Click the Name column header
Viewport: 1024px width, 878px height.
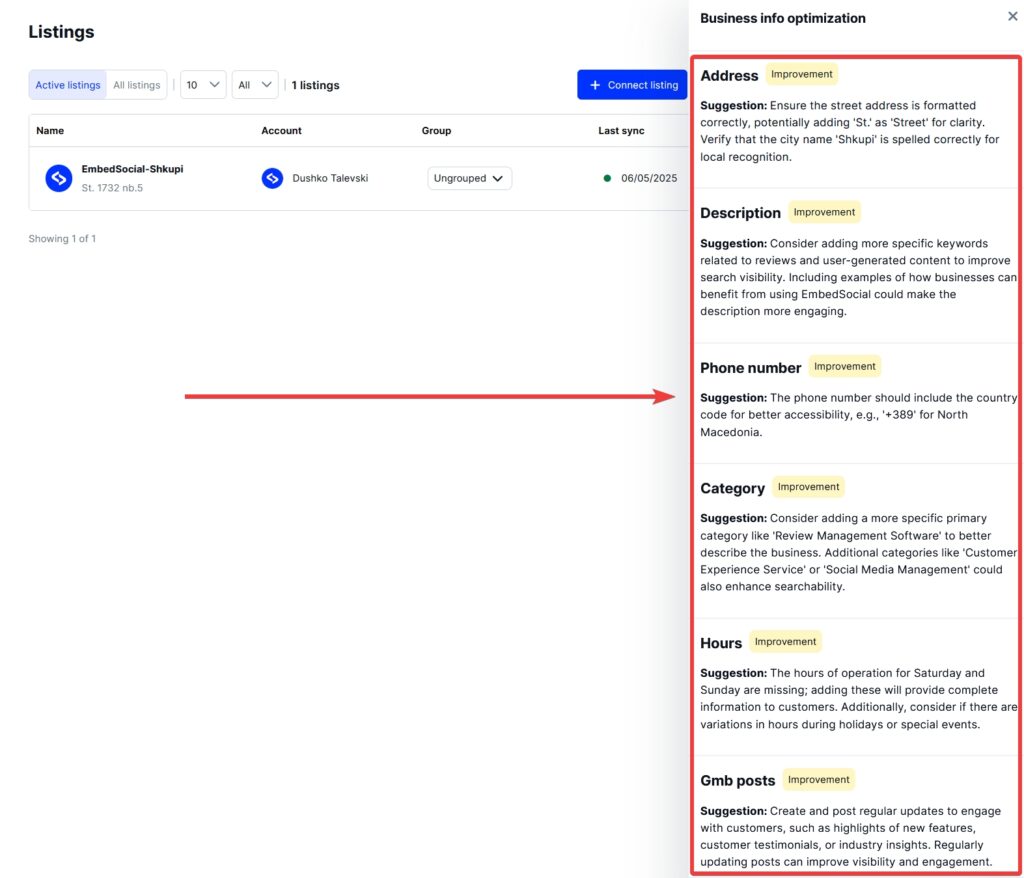point(50,131)
